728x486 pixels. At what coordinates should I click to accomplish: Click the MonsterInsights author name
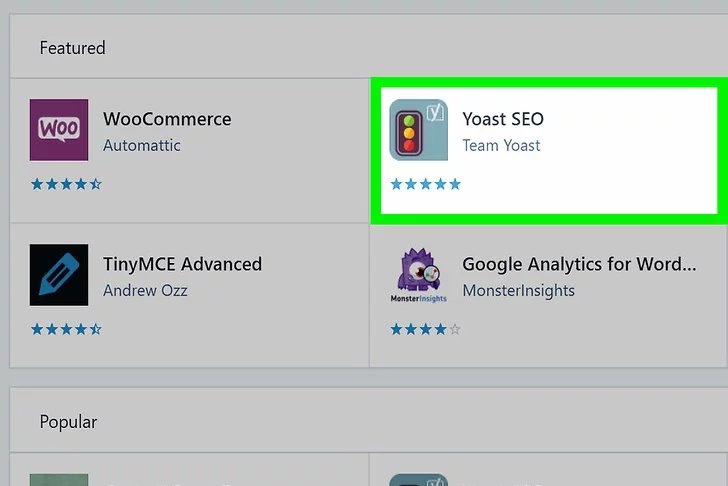click(x=518, y=291)
